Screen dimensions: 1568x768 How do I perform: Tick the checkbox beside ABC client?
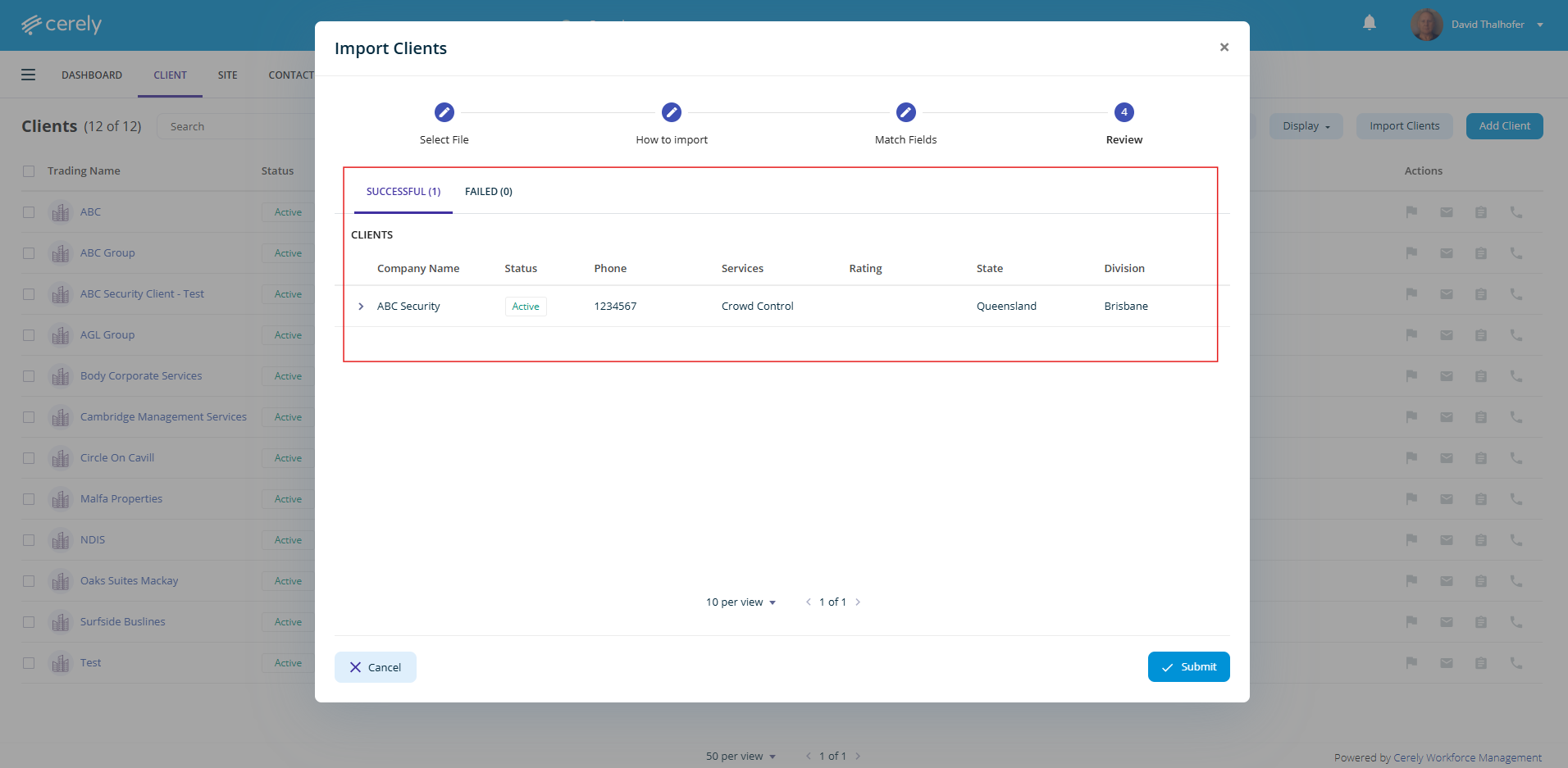pos(29,212)
